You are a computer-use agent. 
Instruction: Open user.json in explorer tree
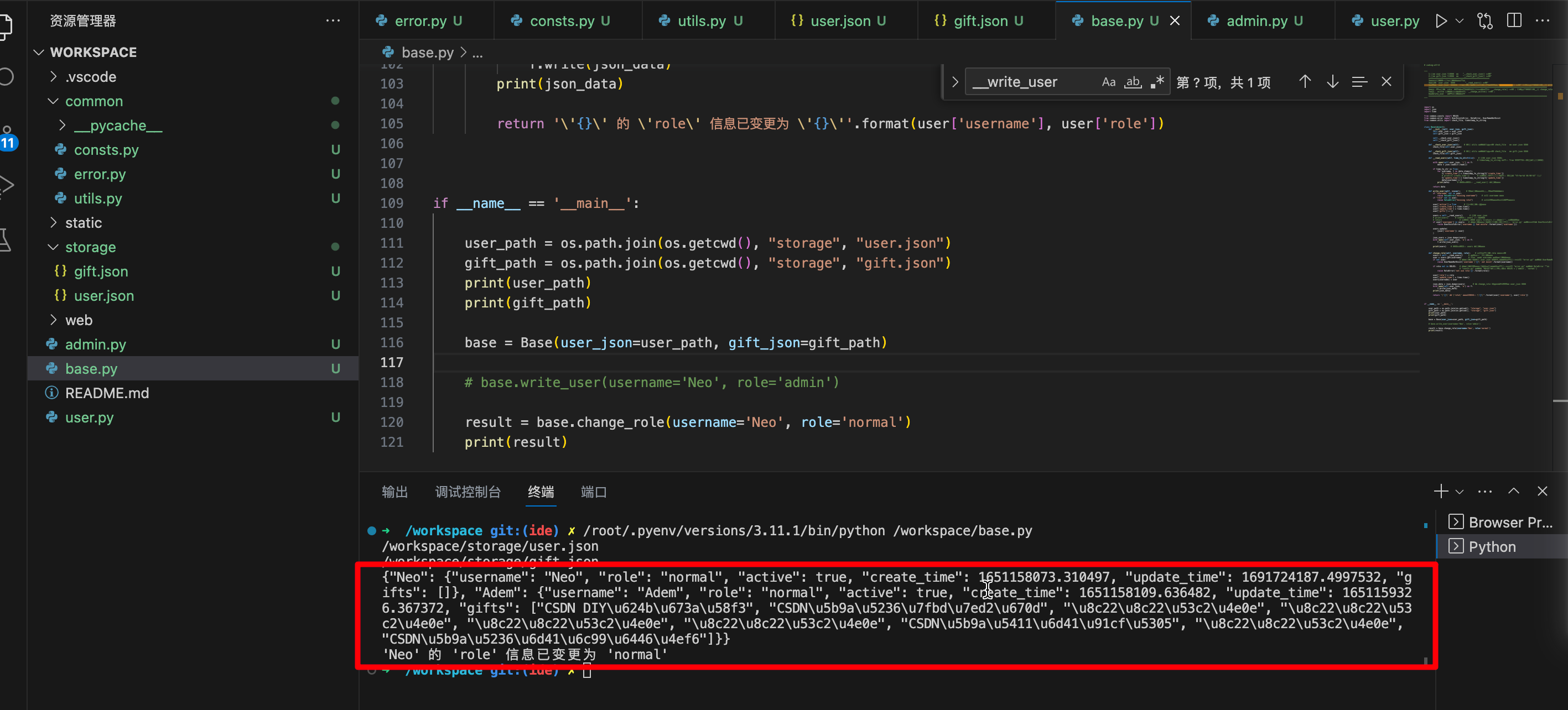coord(194,296)
